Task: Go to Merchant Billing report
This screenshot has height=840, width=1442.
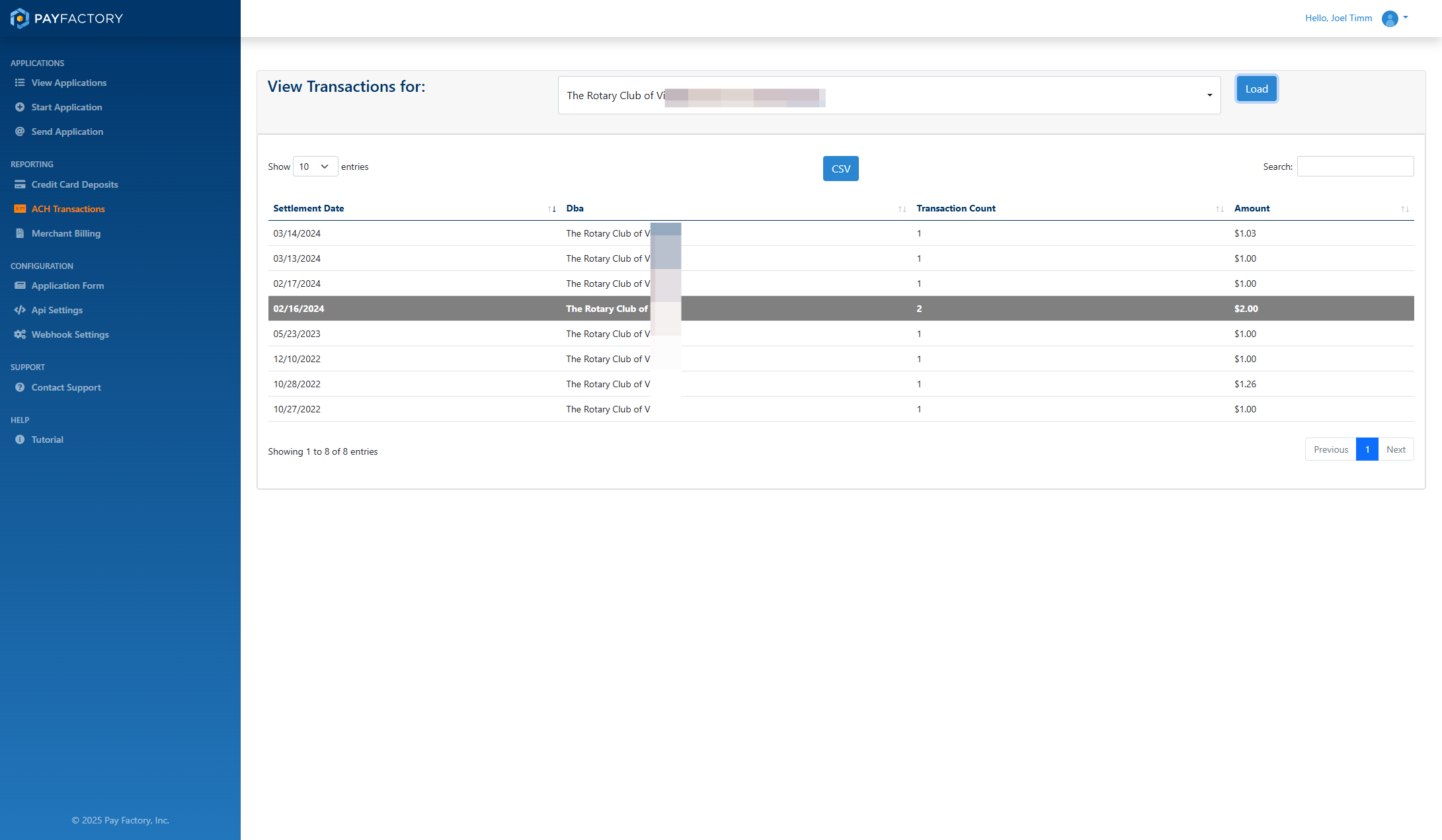Action: [x=66, y=233]
